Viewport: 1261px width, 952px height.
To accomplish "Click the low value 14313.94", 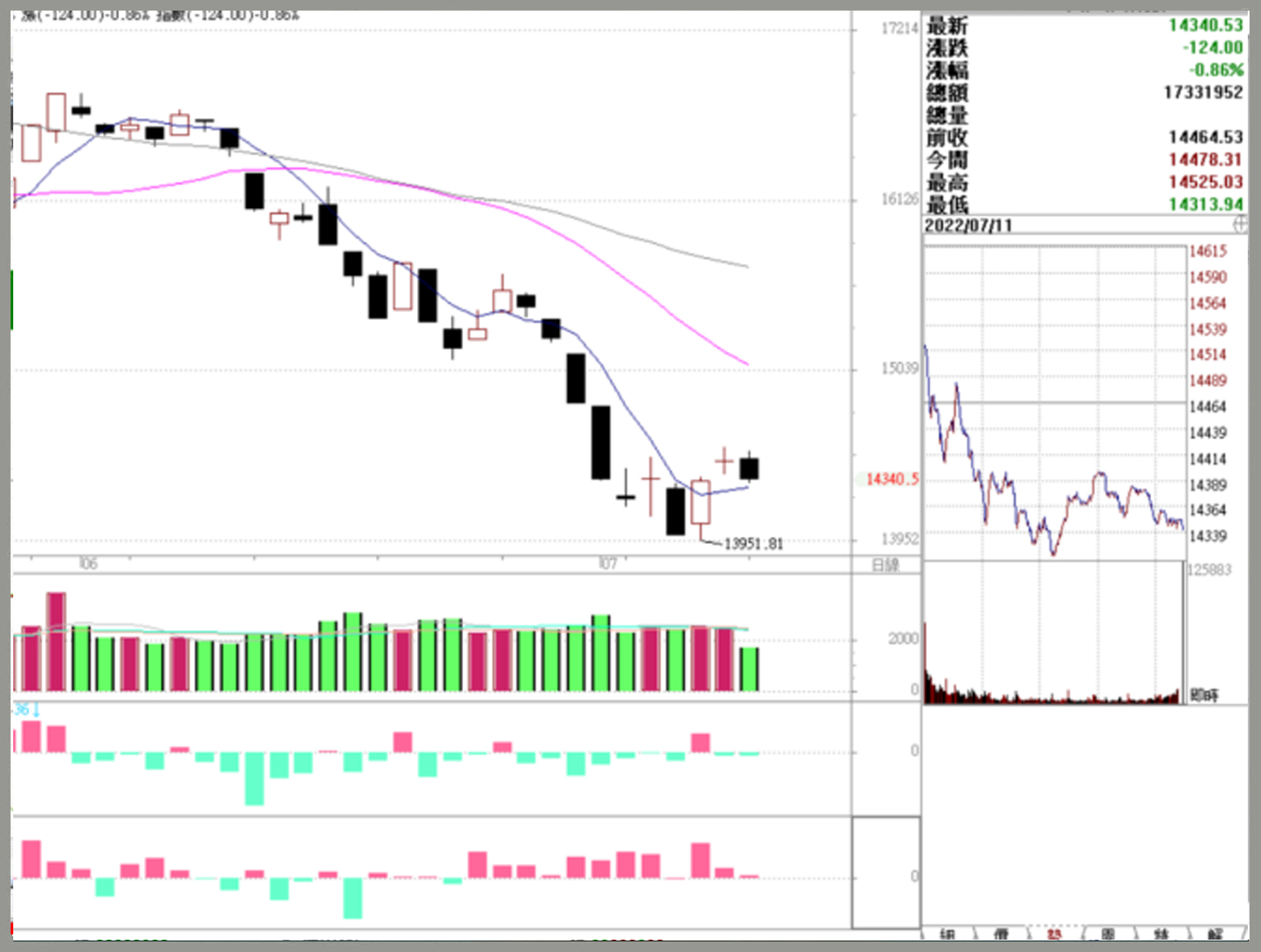I will (1205, 204).
